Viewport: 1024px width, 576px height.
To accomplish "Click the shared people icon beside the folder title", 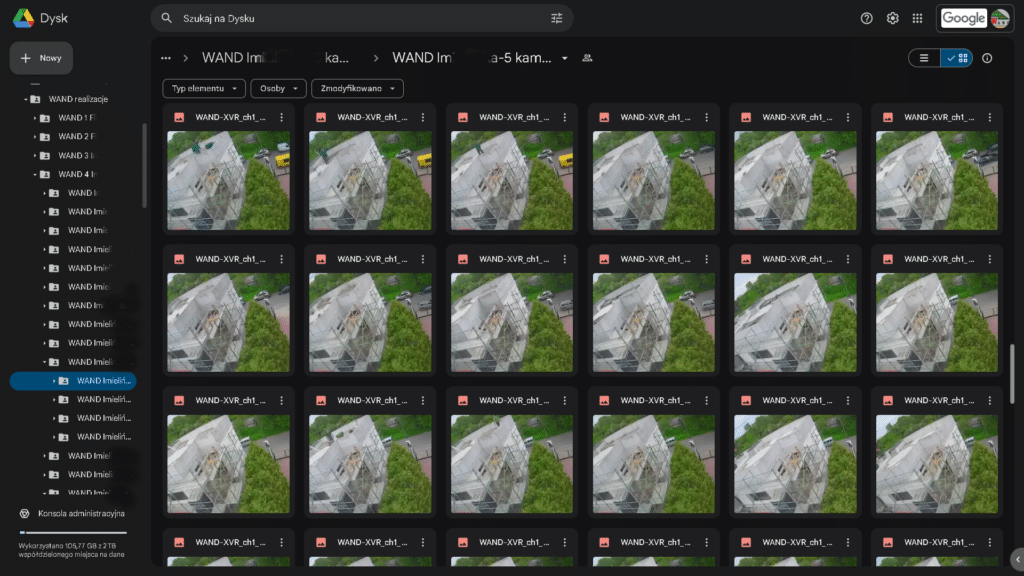I will [587, 58].
